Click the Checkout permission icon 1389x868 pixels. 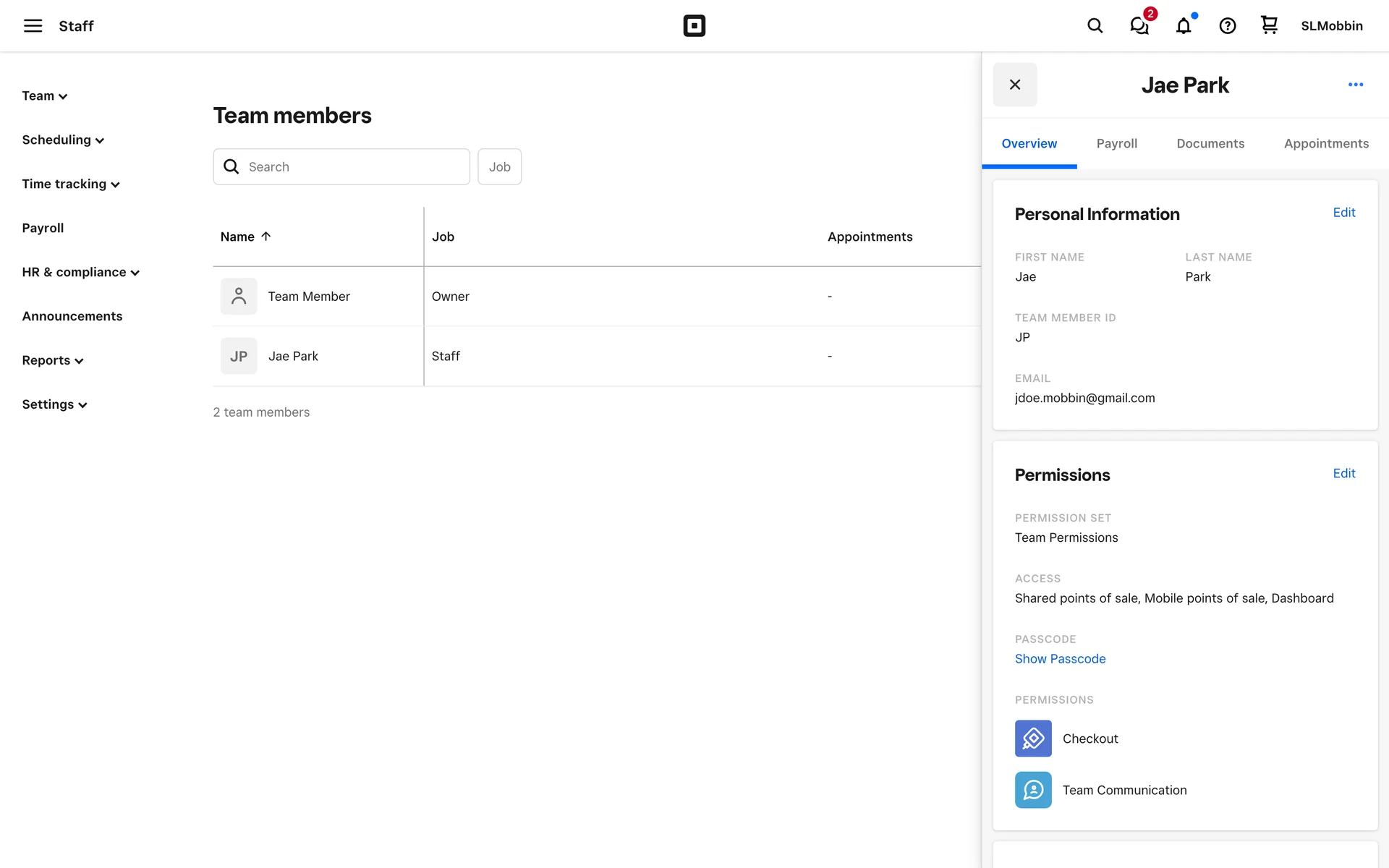[1032, 738]
